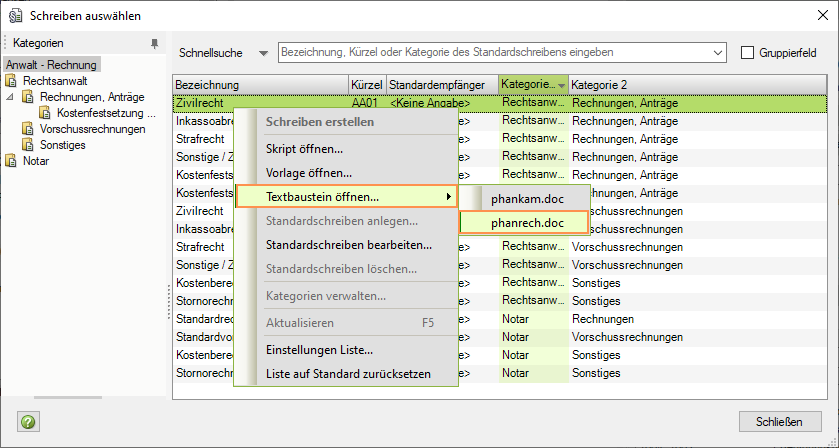
Task: Select Anwalt - Rechnung root tree item
Action: 51,65
